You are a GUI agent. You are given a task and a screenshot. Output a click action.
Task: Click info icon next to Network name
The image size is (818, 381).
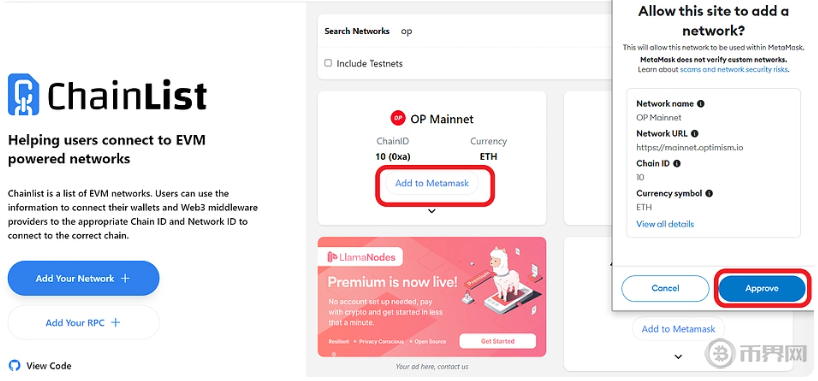701,103
